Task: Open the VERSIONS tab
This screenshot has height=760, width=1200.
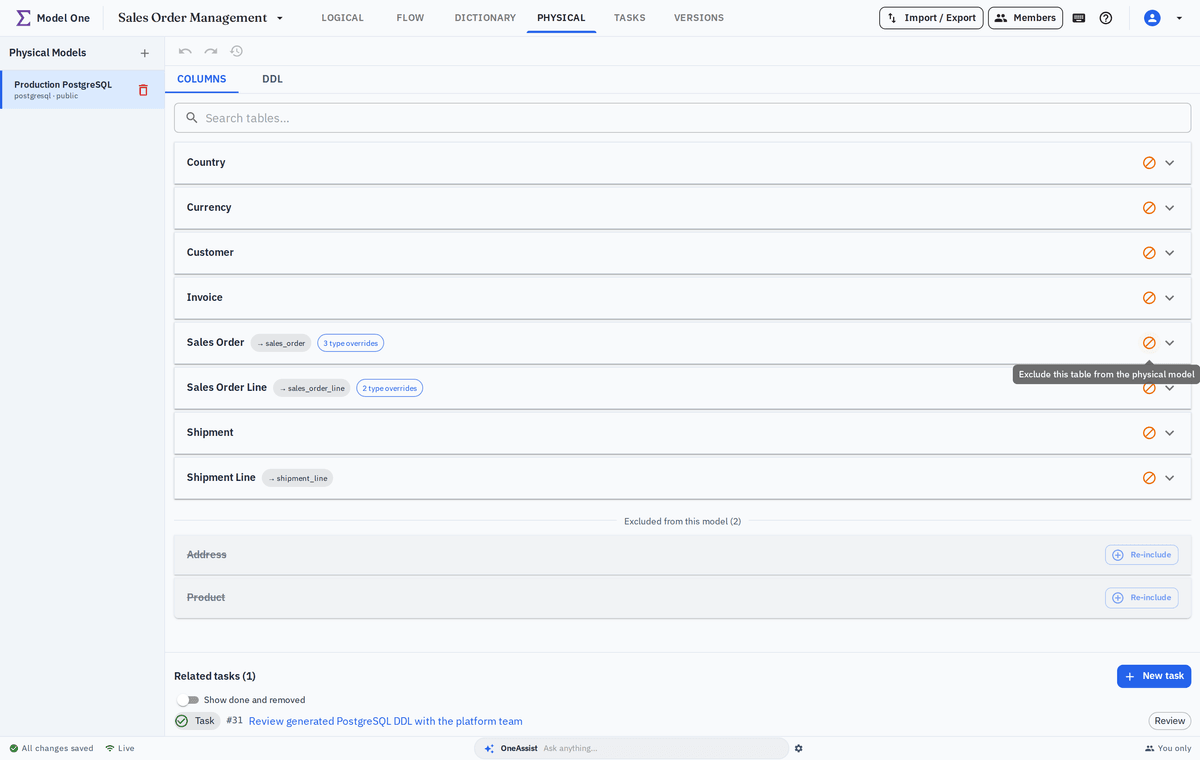Action: (699, 18)
